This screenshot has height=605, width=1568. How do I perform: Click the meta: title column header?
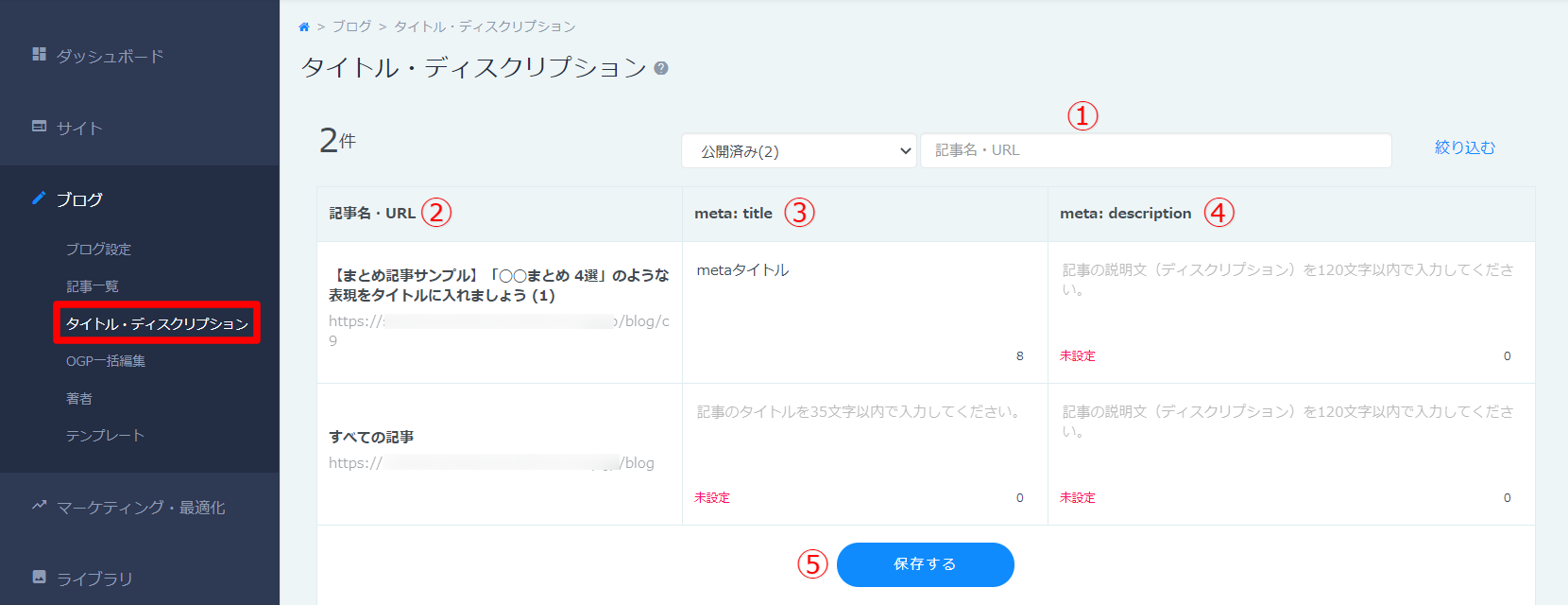tap(733, 214)
